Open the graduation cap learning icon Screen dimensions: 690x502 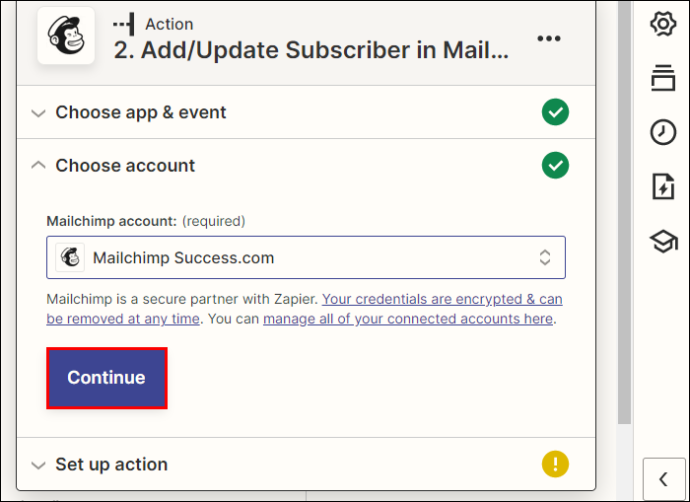(x=663, y=241)
